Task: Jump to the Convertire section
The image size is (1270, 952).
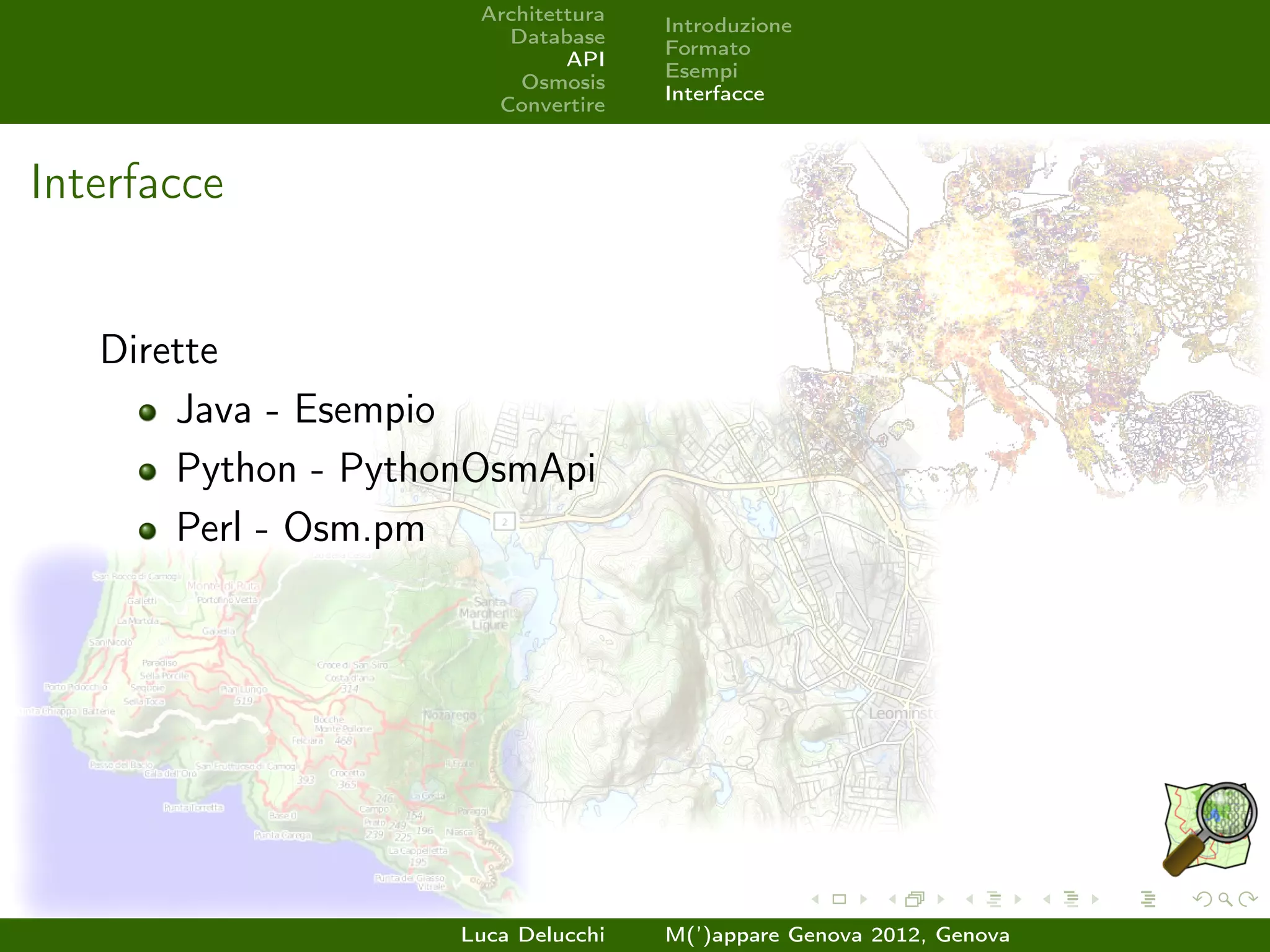Action: point(553,105)
